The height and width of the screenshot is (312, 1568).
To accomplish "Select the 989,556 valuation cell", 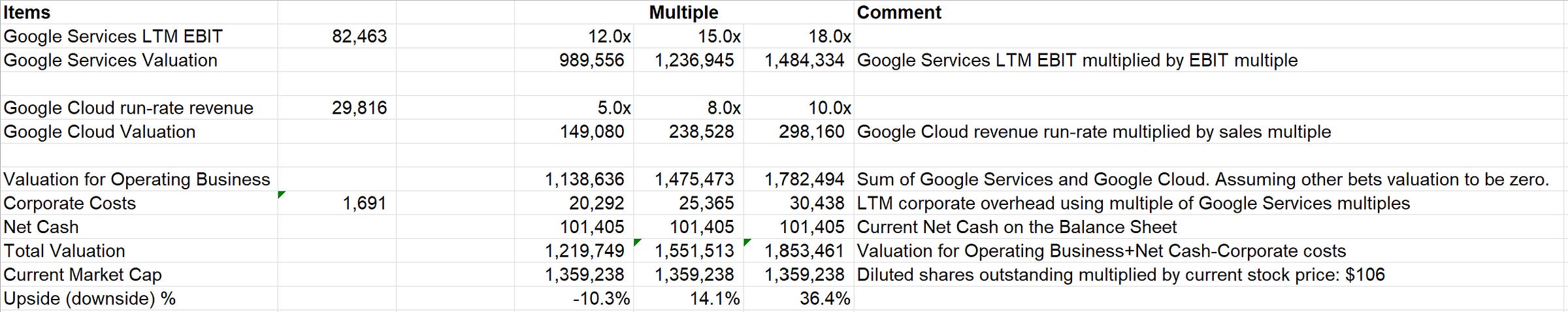I will point(574,60).
